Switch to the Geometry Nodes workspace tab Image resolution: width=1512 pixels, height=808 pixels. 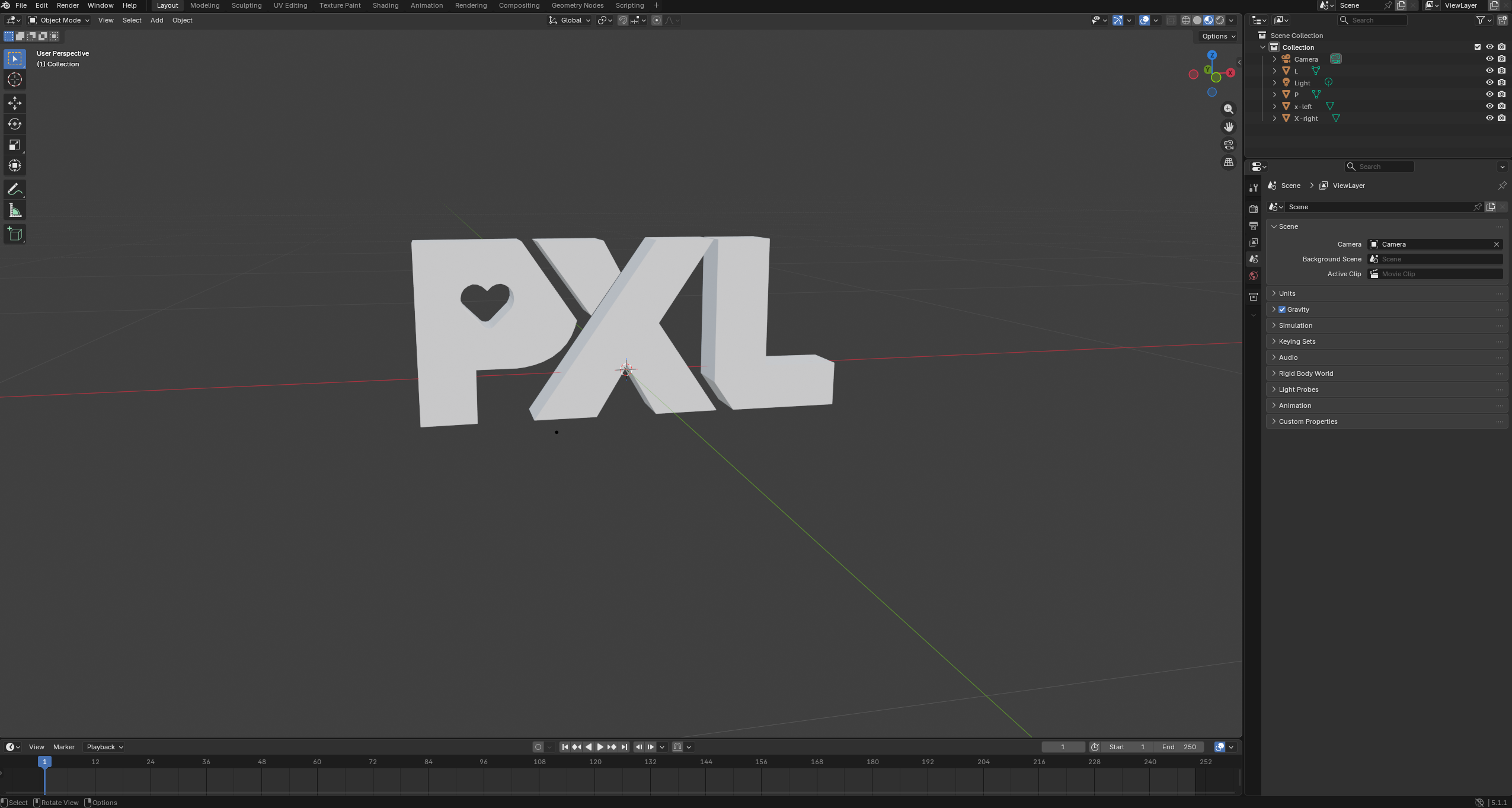[577, 5]
